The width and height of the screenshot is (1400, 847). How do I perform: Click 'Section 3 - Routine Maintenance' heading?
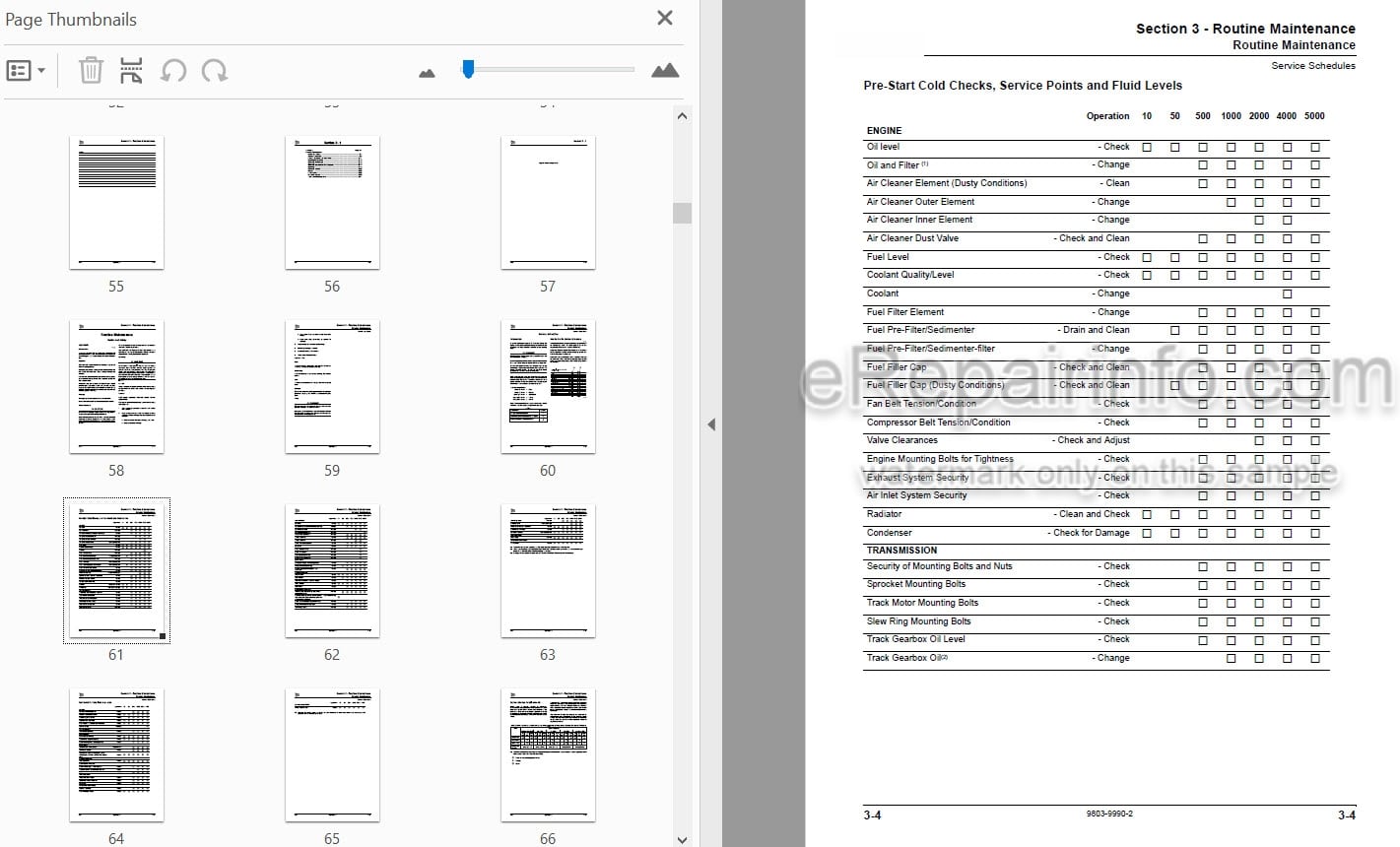coord(1245,29)
